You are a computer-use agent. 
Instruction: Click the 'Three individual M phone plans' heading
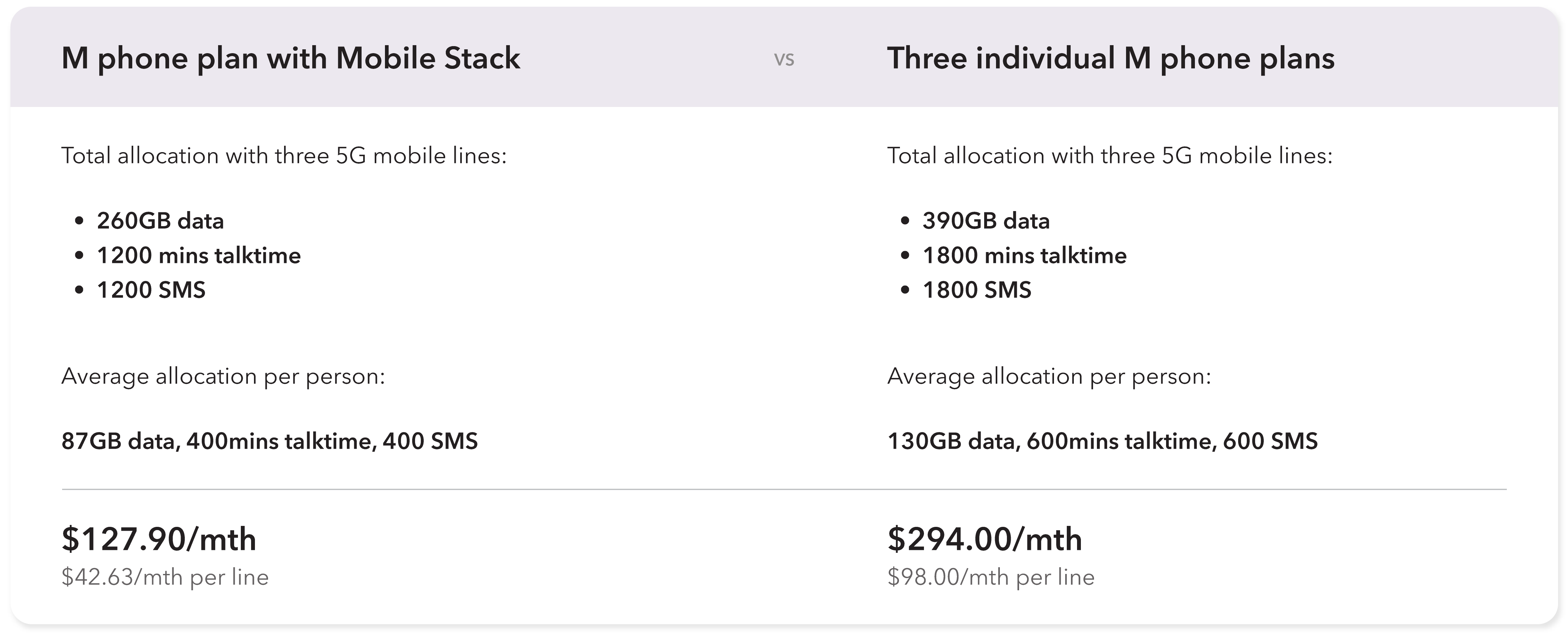[1111, 59]
